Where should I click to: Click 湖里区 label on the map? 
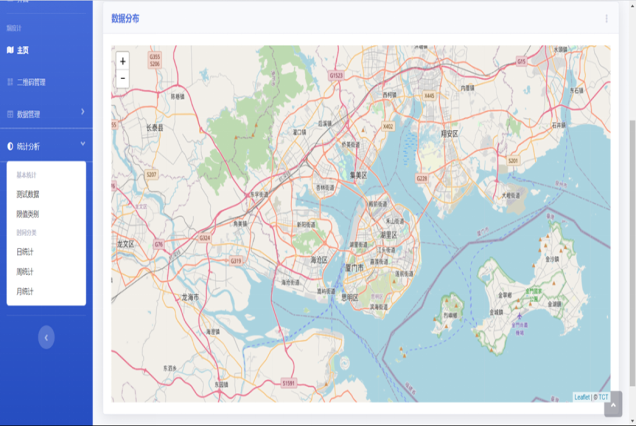pyautogui.click(x=389, y=234)
